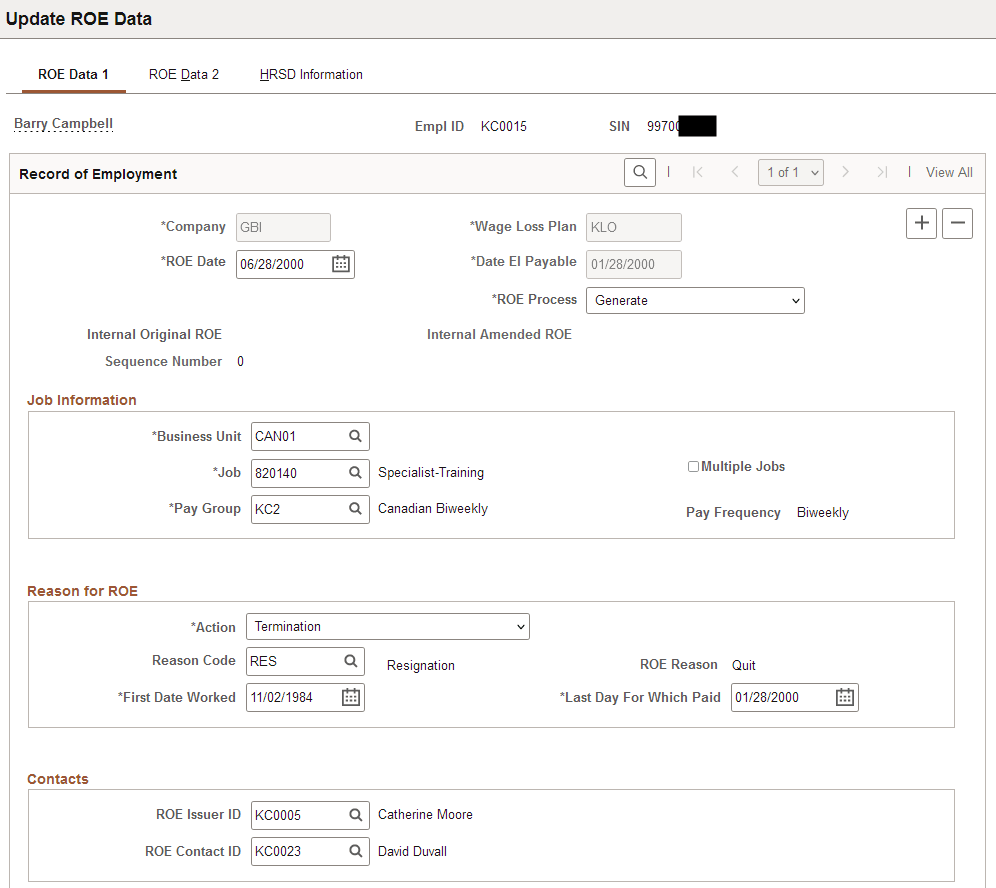Click the Reason for ROE section heading
The height and width of the screenshot is (888, 996).
pyautogui.click(x=83, y=591)
